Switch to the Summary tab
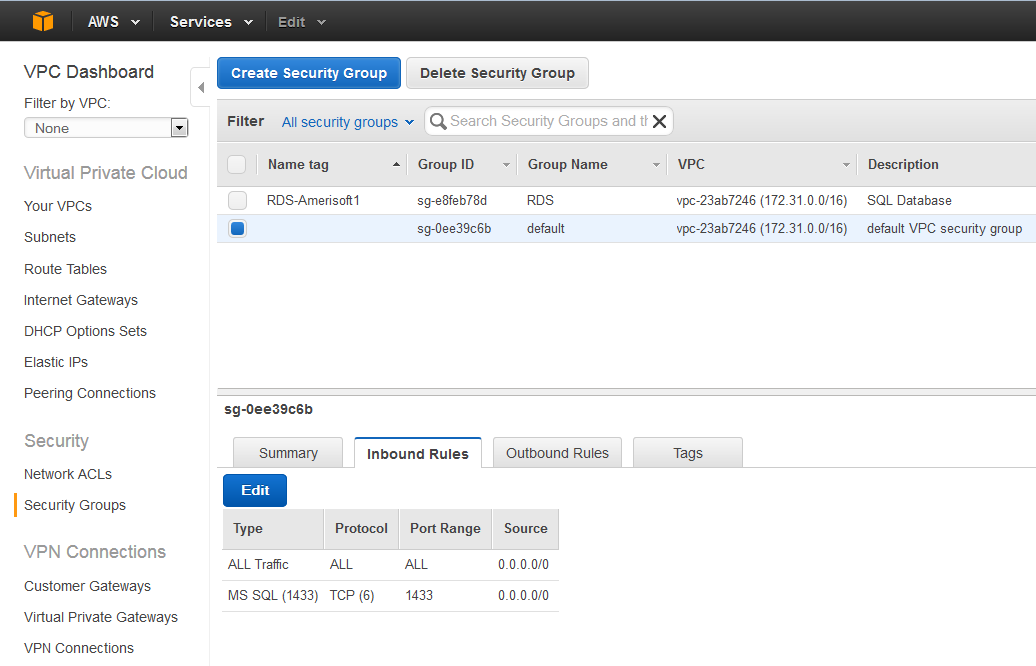Image resolution: width=1036 pixels, height=666 pixels. (x=288, y=453)
